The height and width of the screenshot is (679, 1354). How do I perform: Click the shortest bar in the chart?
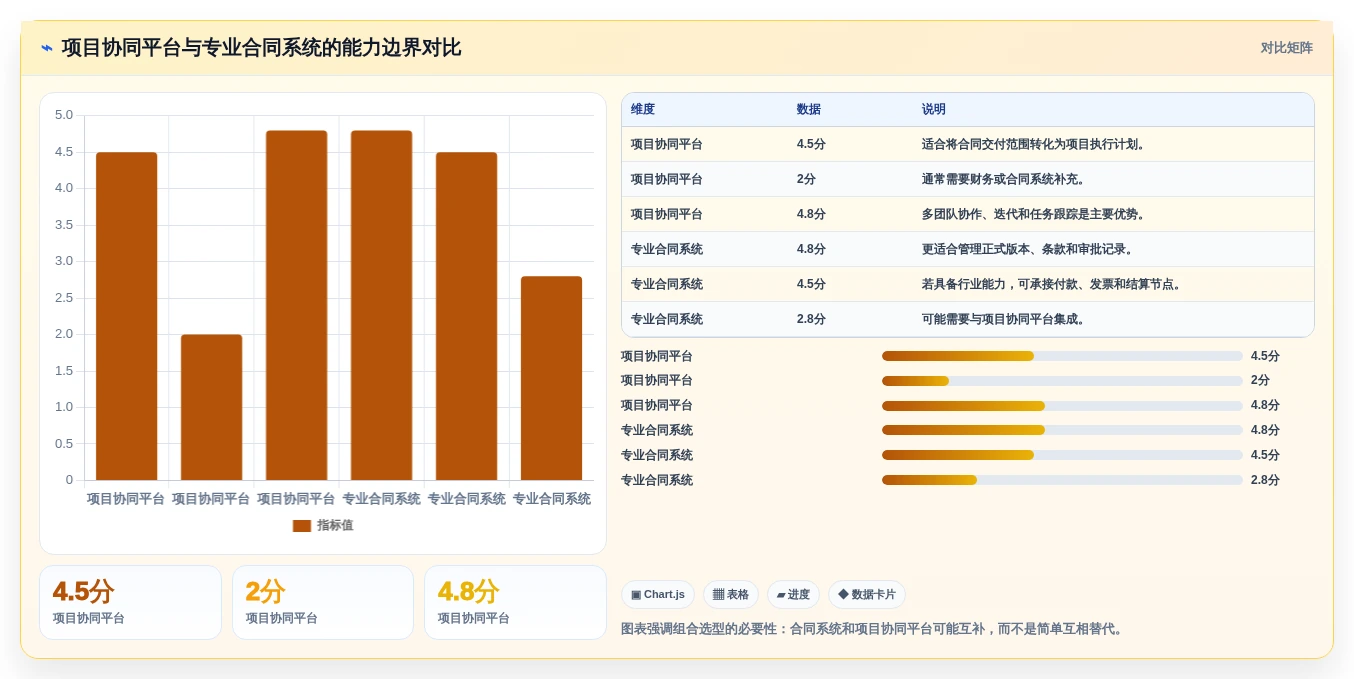(x=211, y=407)
